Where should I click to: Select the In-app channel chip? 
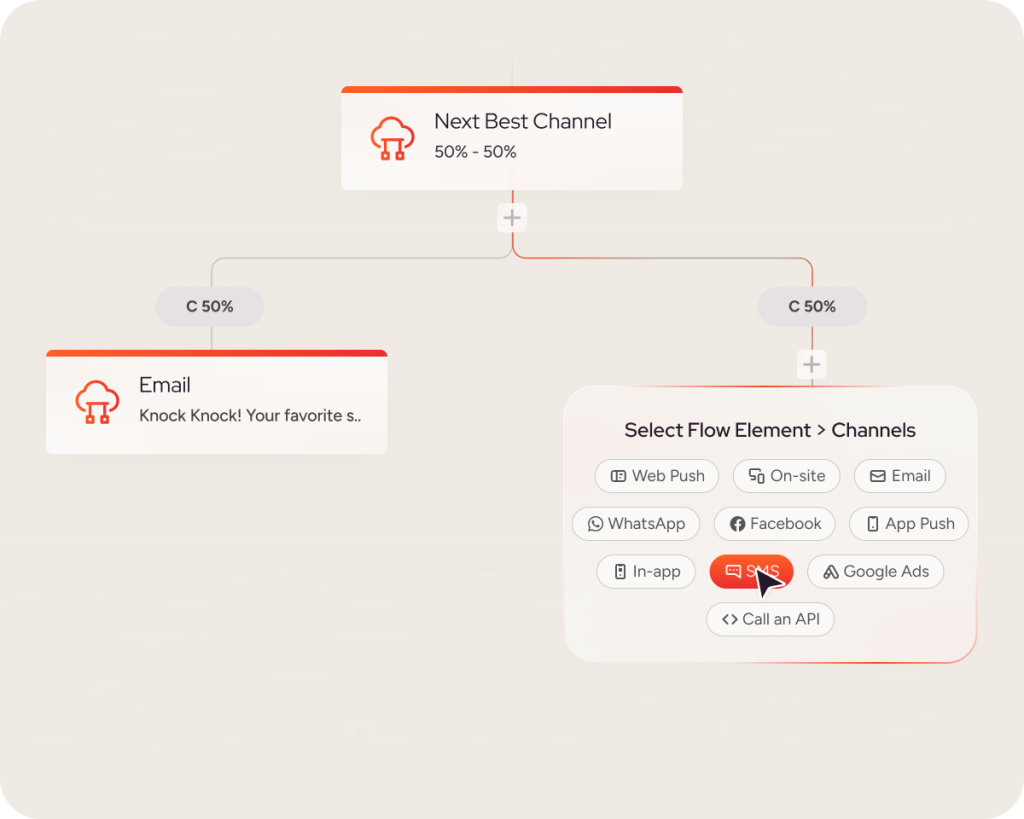coord(646,571)
